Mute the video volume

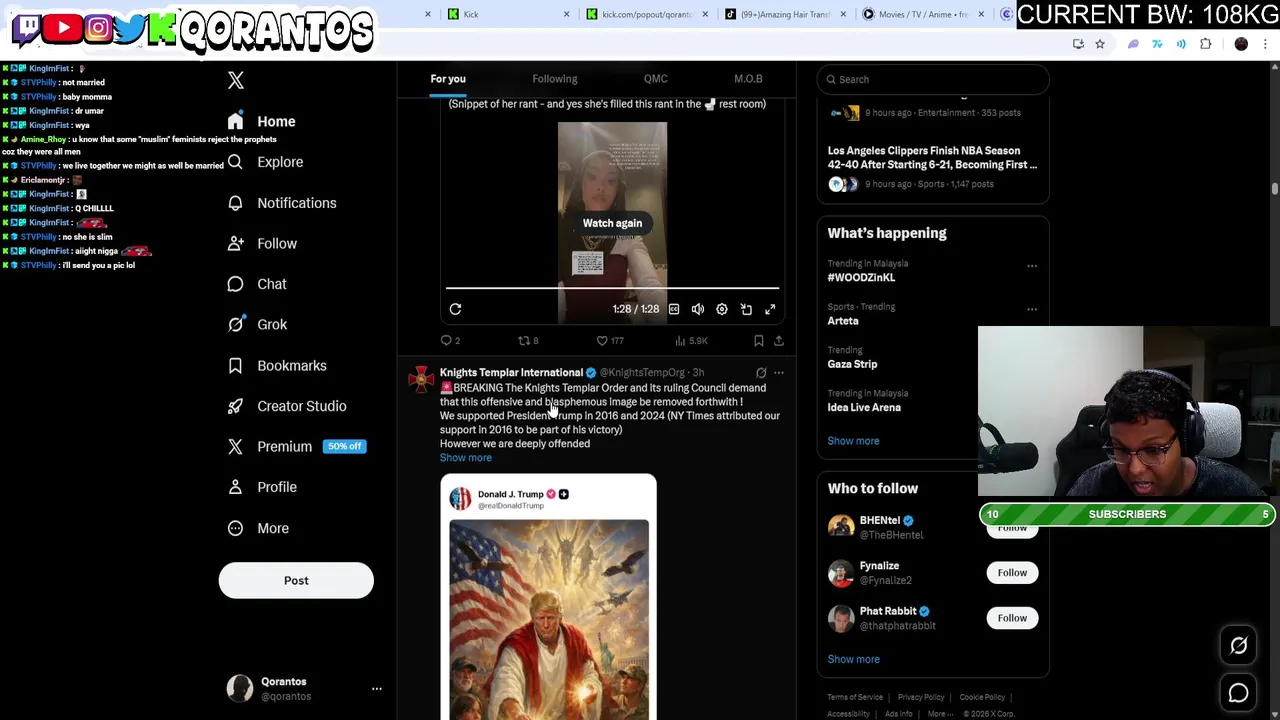point(698,309)
